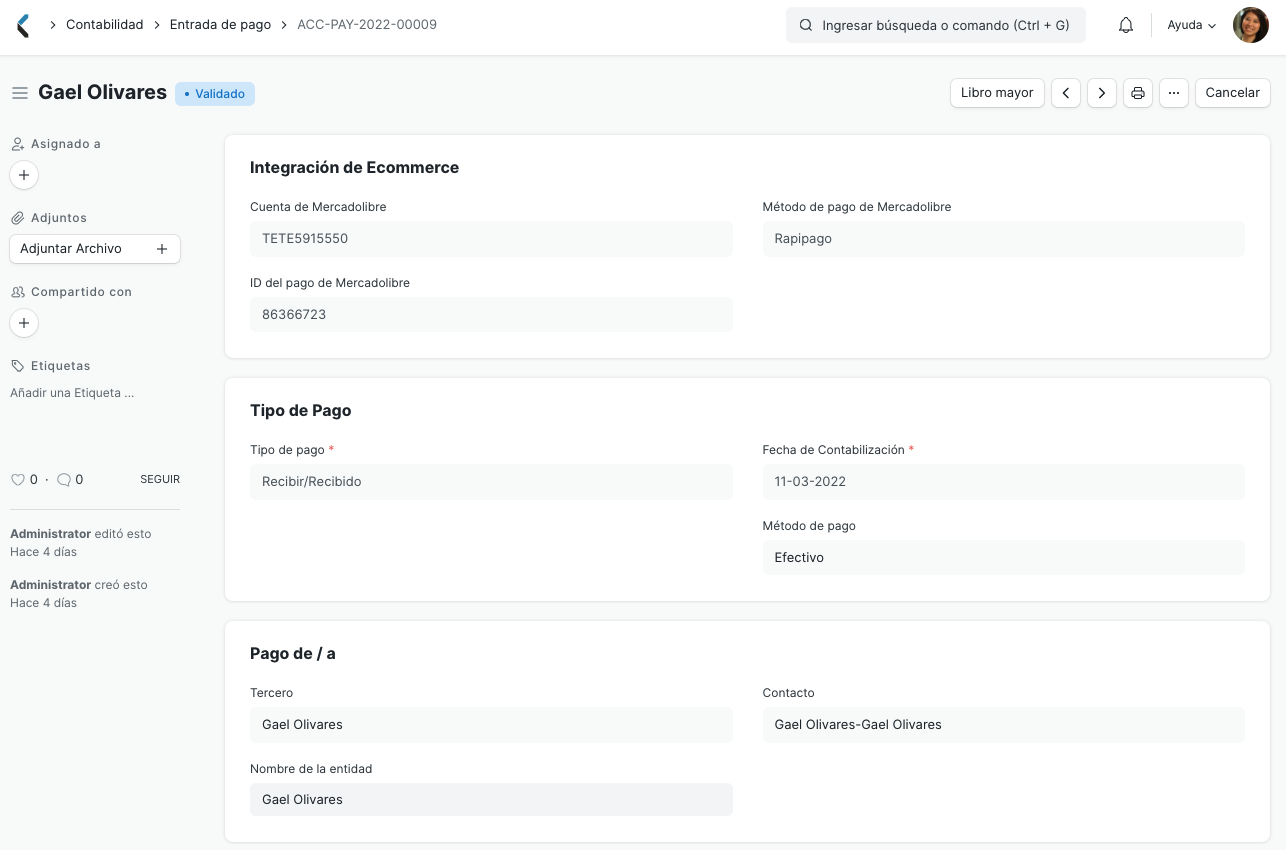Click breadcrumb text ACC-PAY-2022-00009
Image resolution: width=1286 pixels, height=850 pixels.
[x=367, y=25]
